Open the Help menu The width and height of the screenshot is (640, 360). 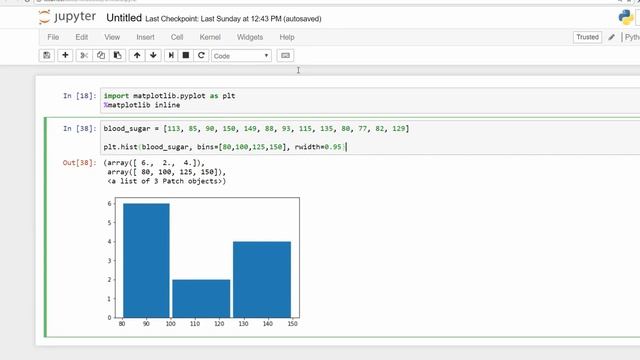(x=287, y=37)
